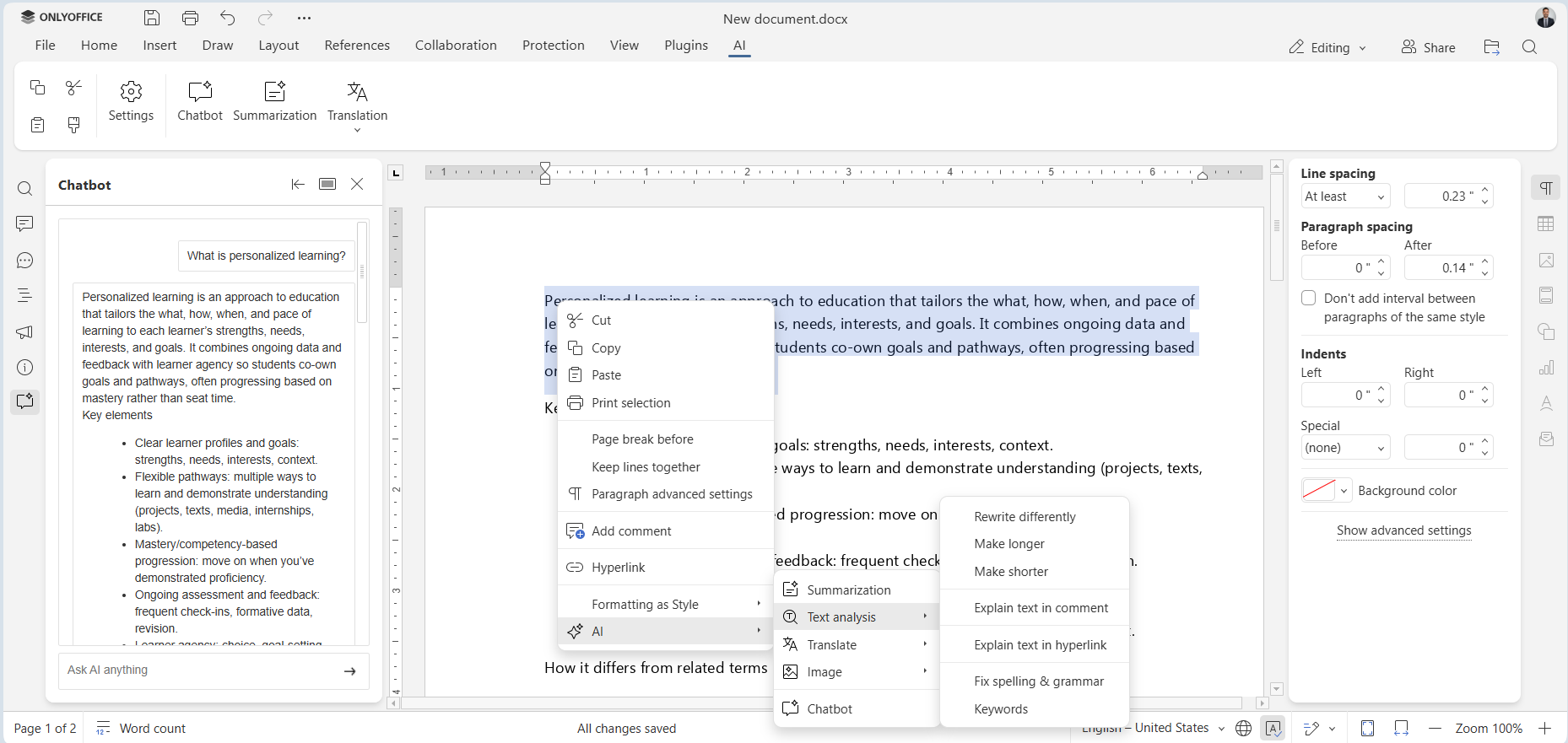Open Open file location folder icon
1568x743 pixels.
coord(1492,47)
